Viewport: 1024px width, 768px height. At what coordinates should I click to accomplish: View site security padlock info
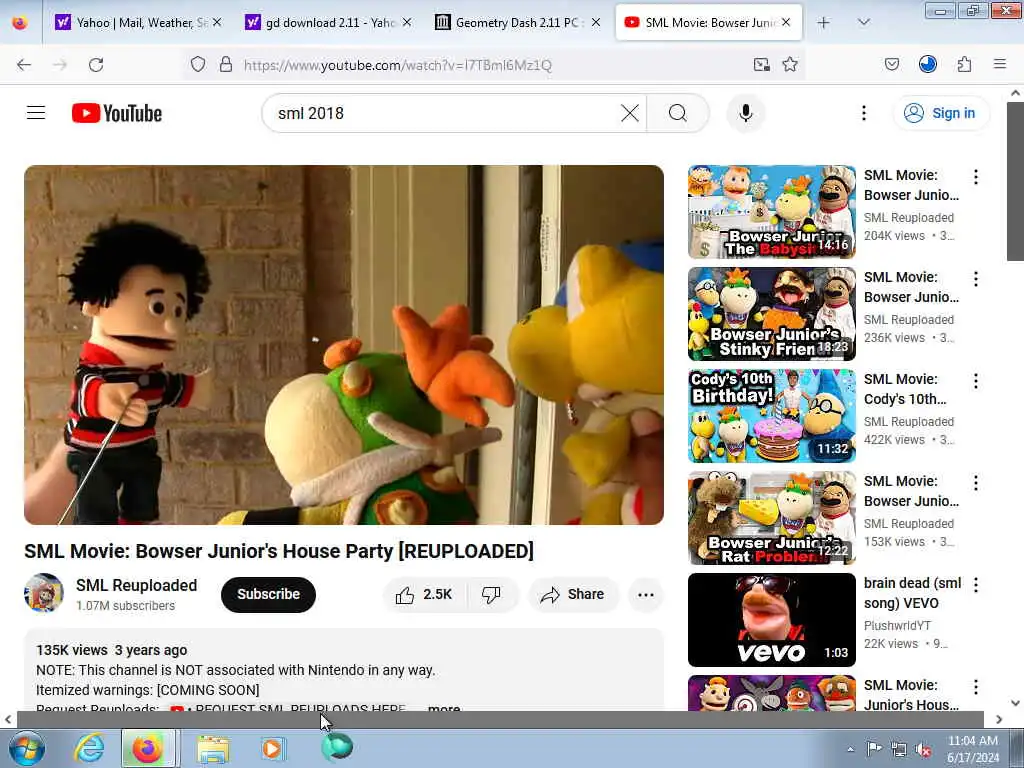(x=226, y=65)
